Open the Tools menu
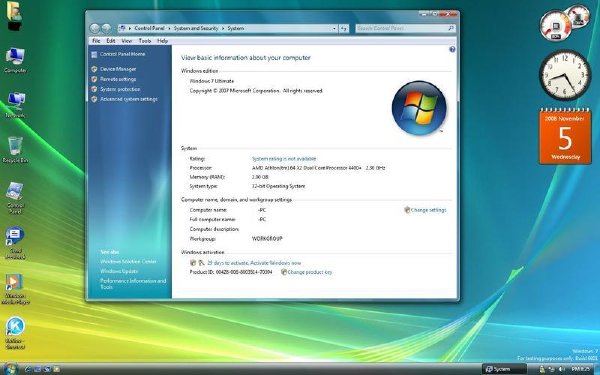 click(145, 41)
